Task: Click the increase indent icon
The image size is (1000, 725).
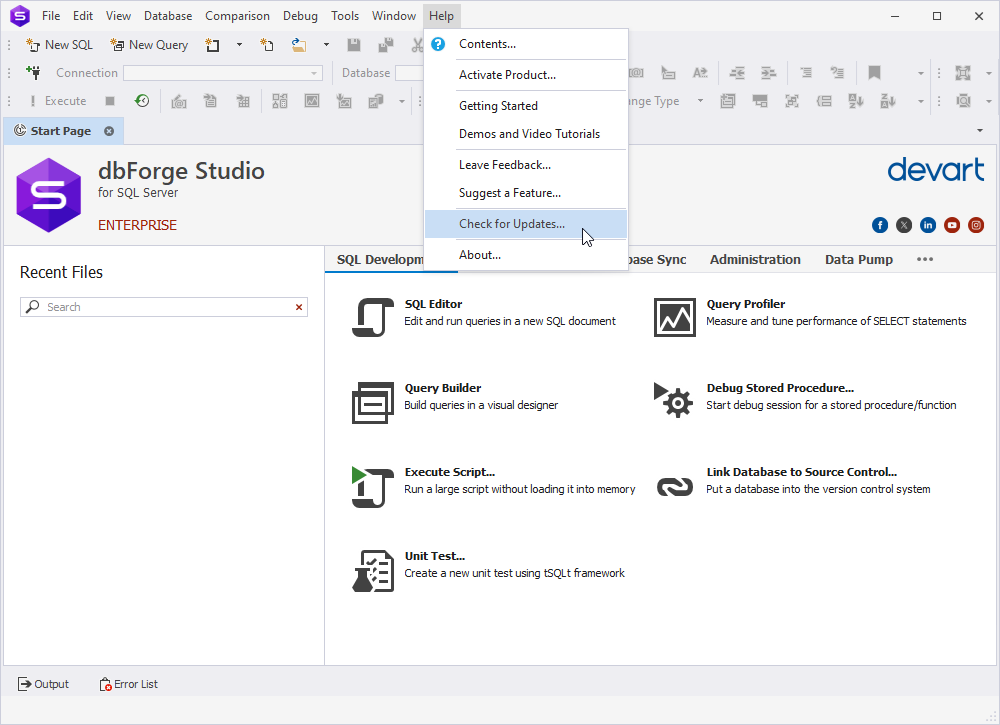Action: point(768,73)
